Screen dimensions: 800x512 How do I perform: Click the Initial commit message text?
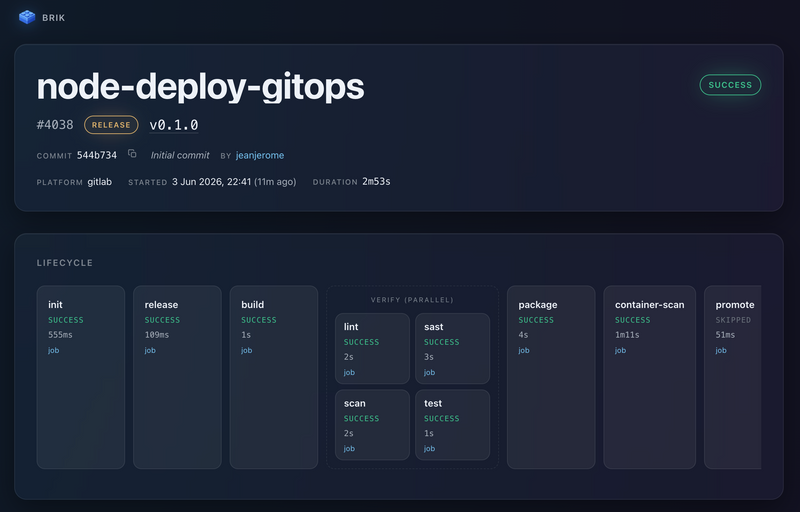pyautogui.click(x=180, y=155)
